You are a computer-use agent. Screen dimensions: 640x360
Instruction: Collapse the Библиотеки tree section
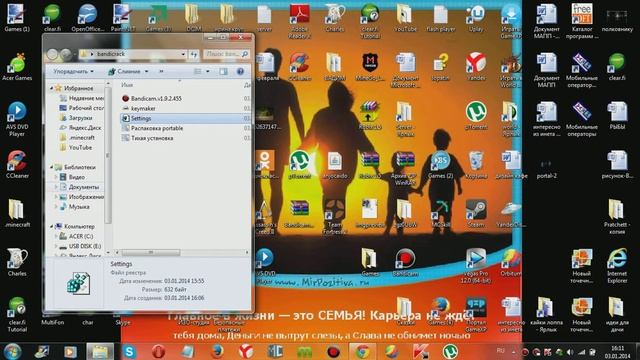(52, 167)
